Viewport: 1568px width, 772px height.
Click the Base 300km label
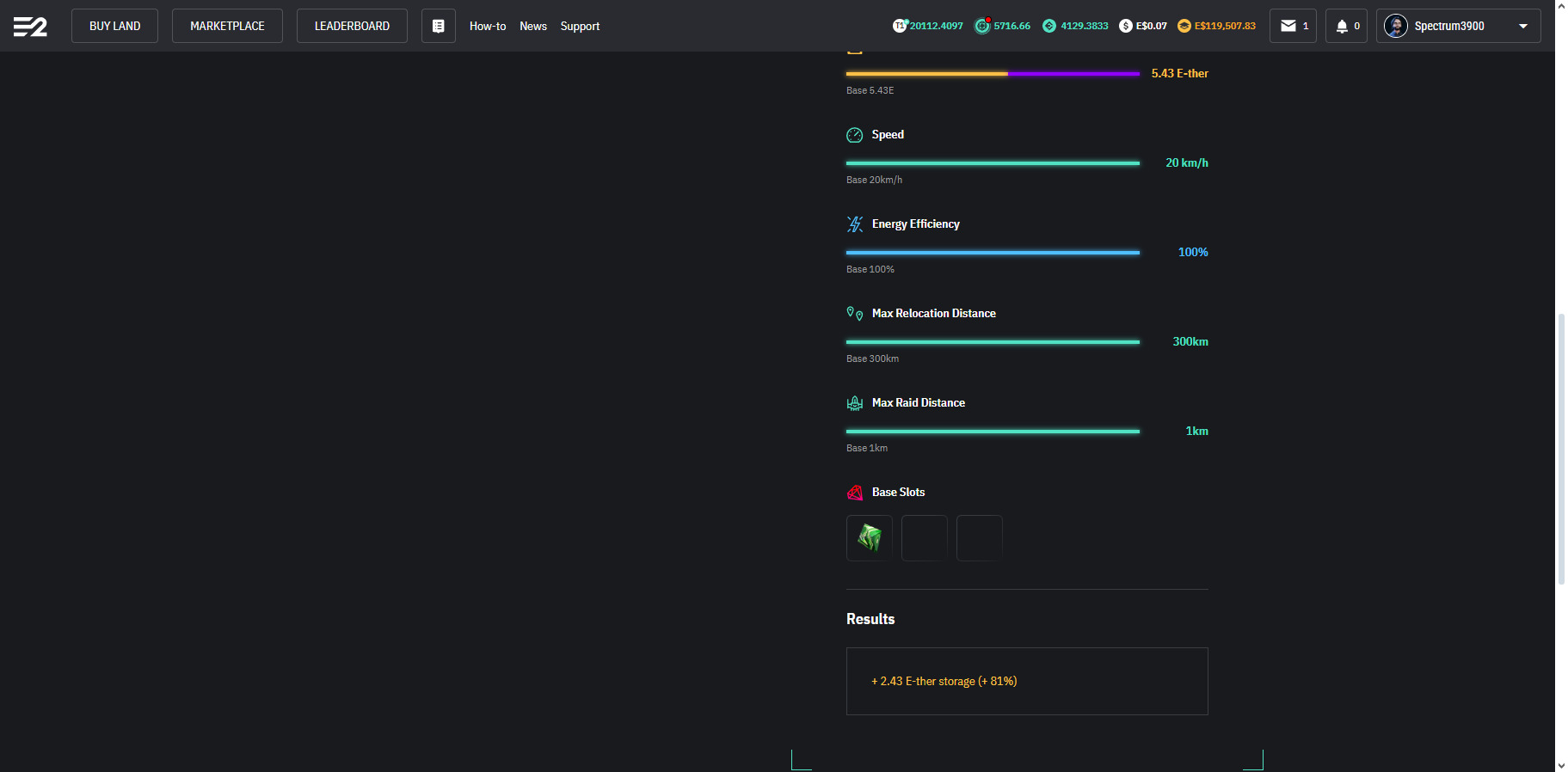click(872, 358)
